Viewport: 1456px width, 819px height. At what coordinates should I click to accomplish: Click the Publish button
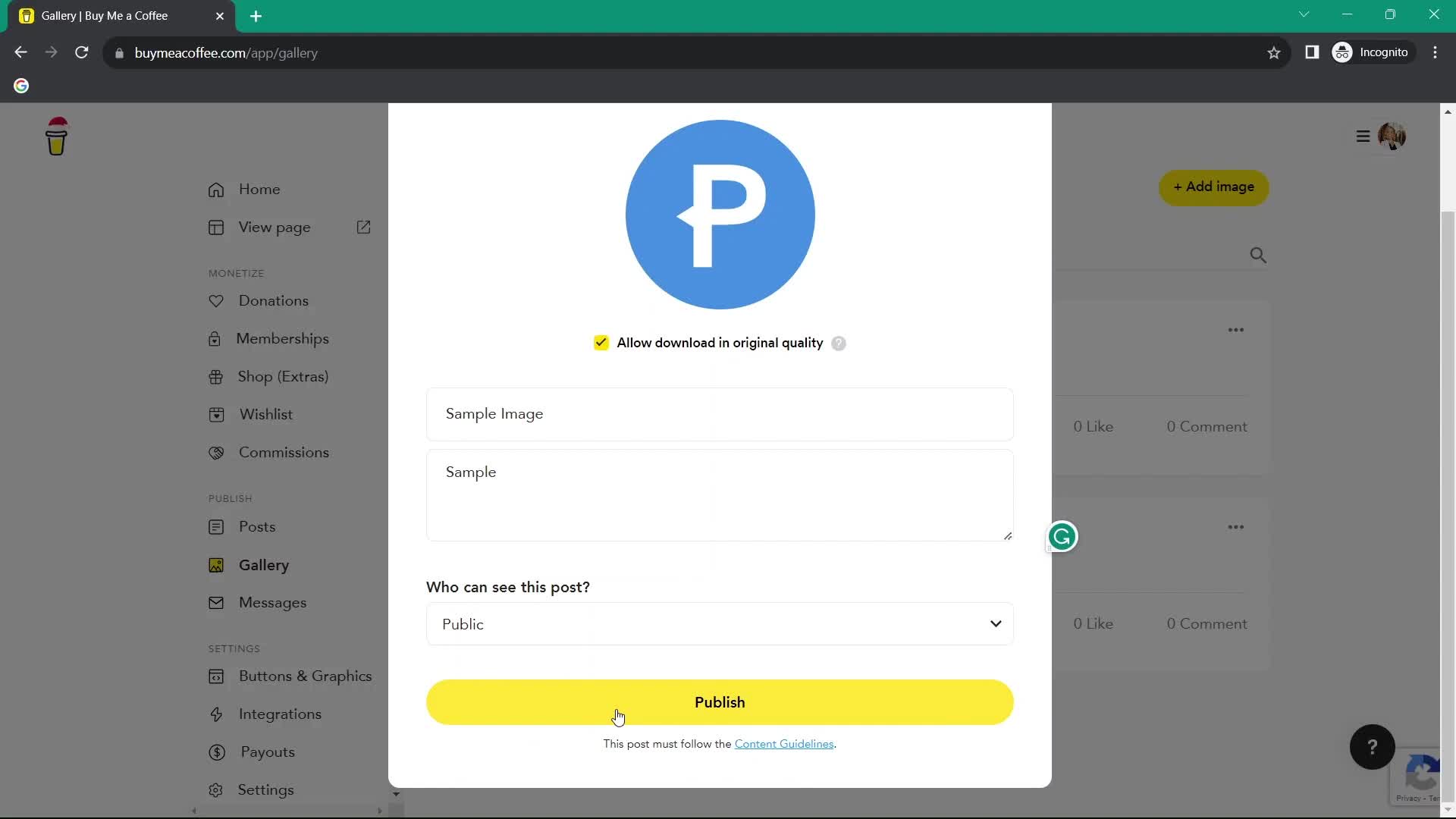(720, 702)
